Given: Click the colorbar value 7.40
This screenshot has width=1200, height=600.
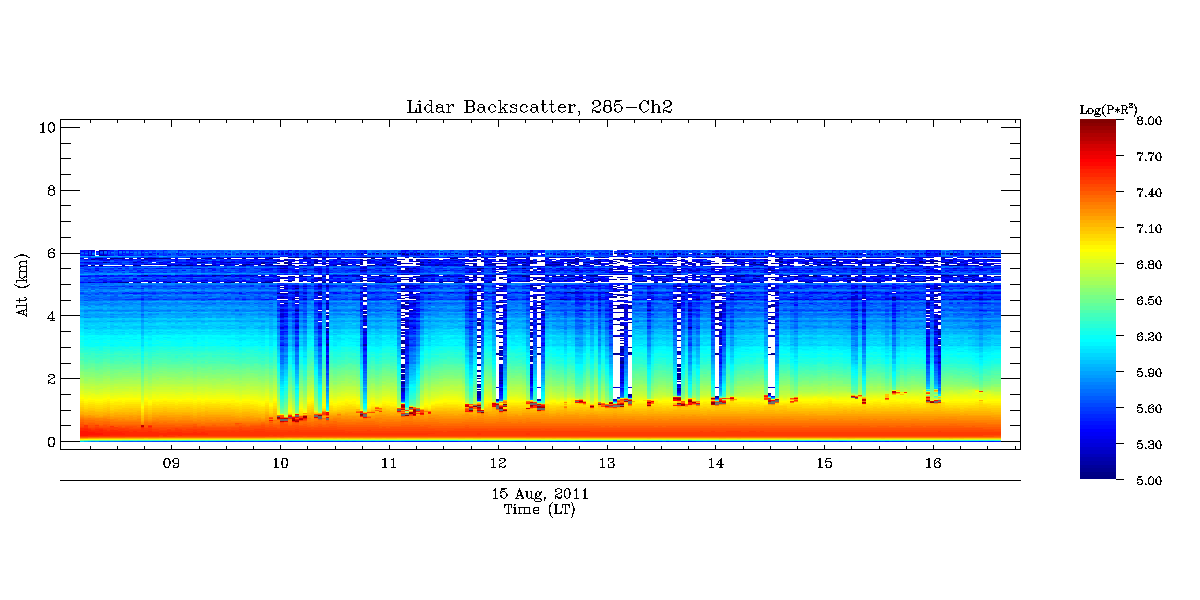Looking at the screenshot, I should click(x=1149, y=193).
